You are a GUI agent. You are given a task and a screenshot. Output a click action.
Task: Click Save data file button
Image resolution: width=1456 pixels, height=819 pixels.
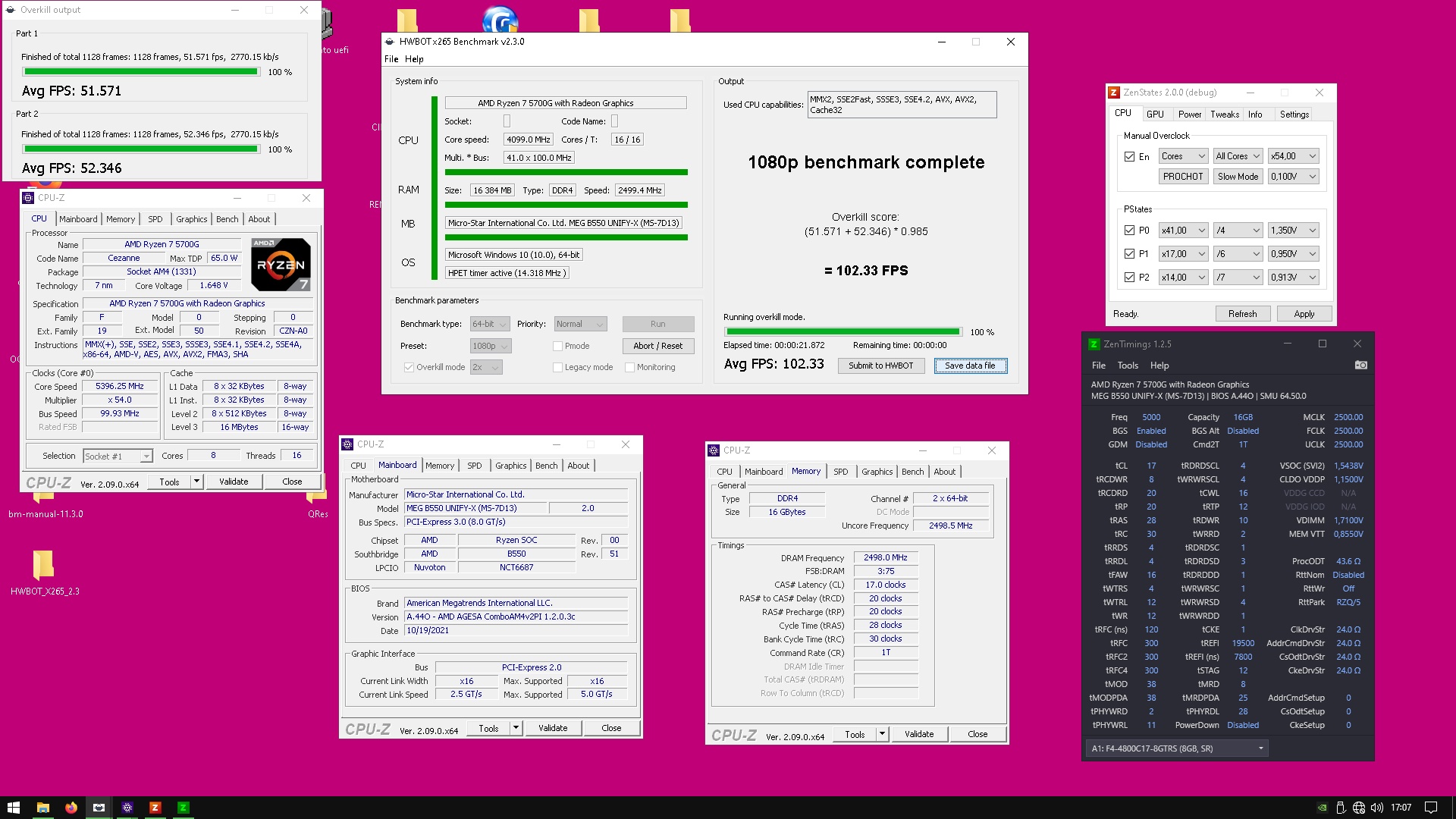coord(970,366)
